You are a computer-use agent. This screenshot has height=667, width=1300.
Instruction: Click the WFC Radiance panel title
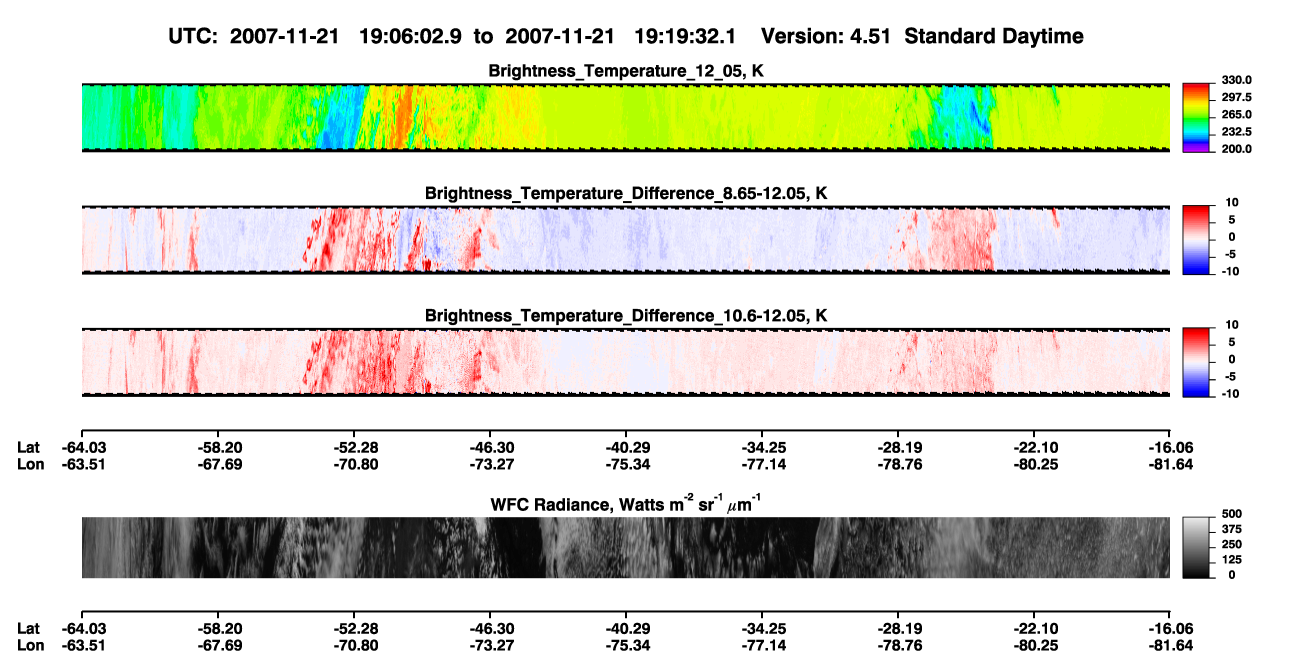(x=626, y=504)
